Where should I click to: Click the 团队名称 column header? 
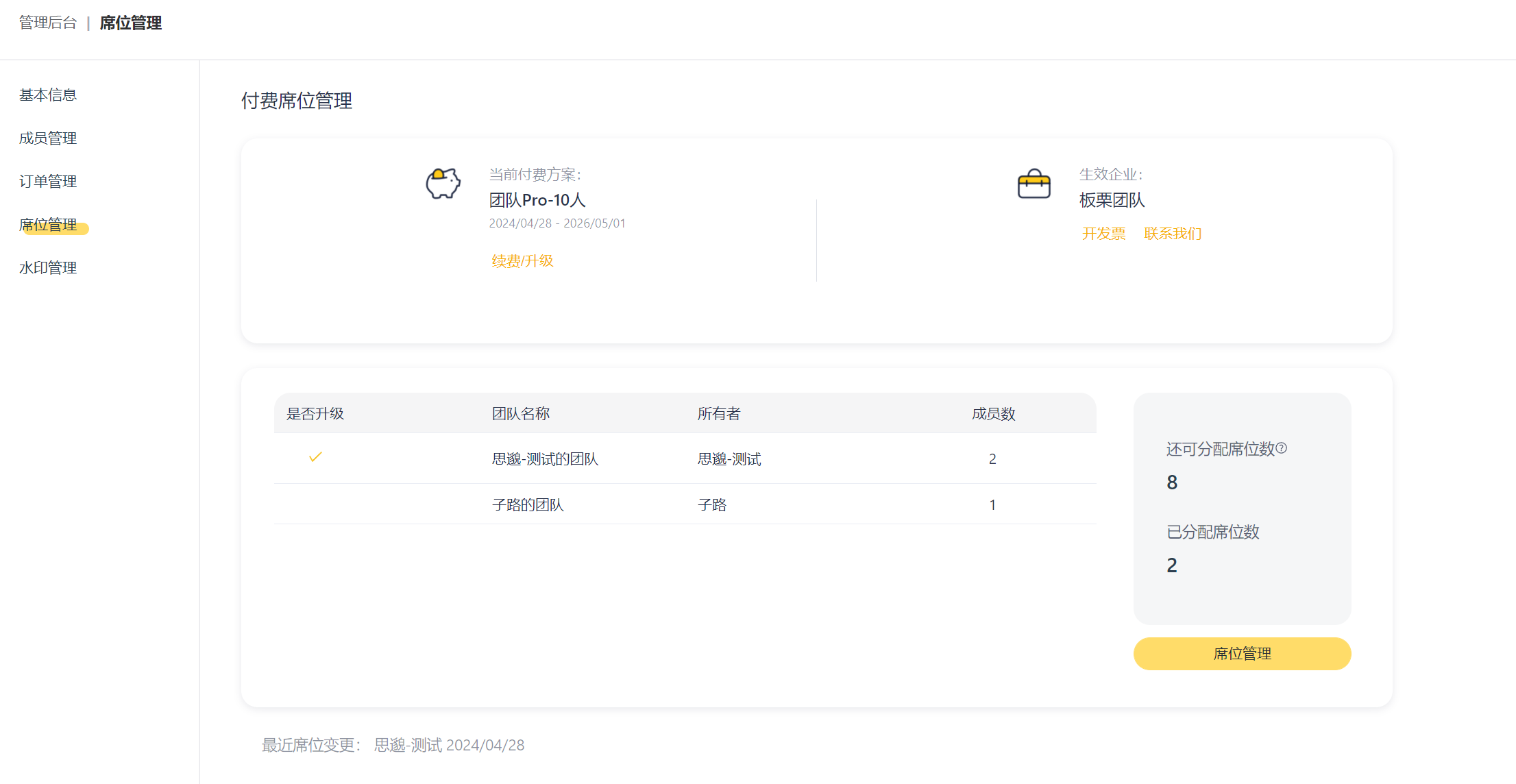click(521, 414)
